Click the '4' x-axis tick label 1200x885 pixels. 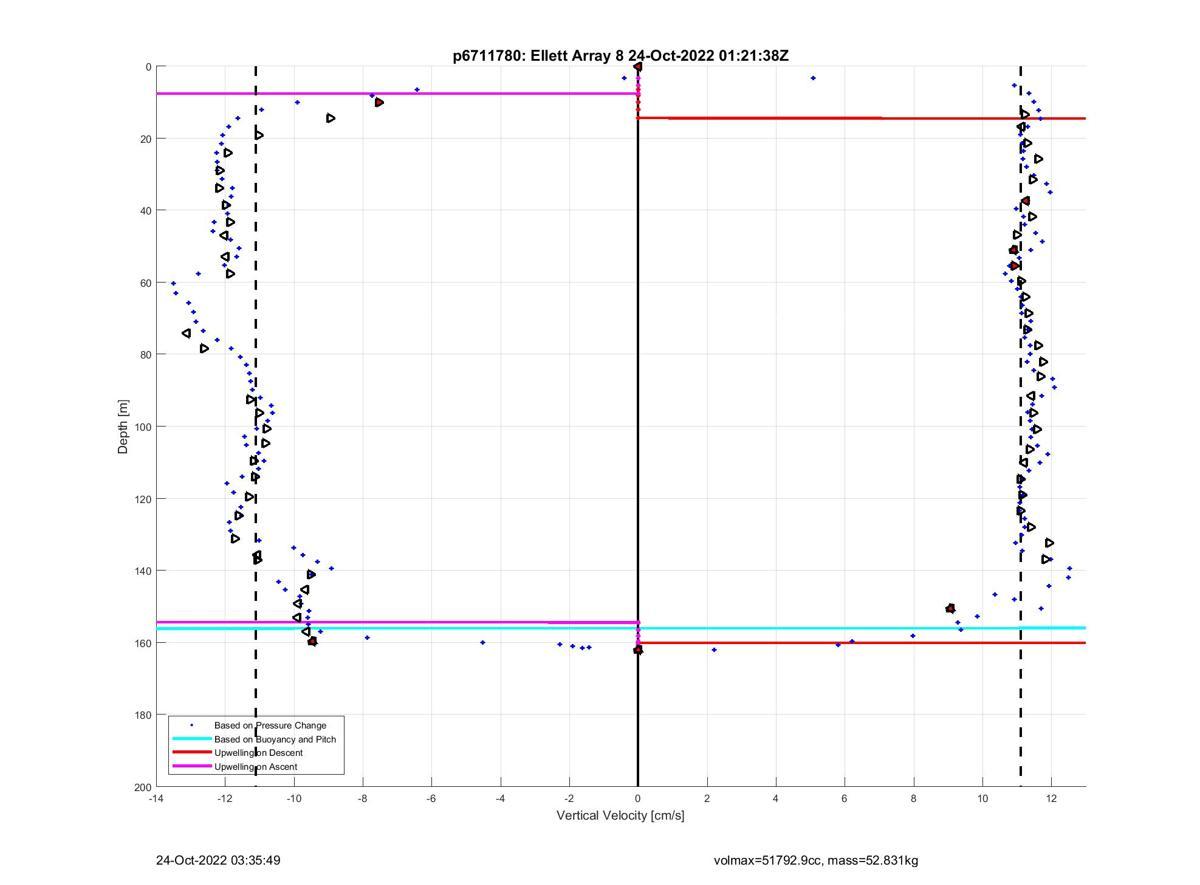click(776, 798)
